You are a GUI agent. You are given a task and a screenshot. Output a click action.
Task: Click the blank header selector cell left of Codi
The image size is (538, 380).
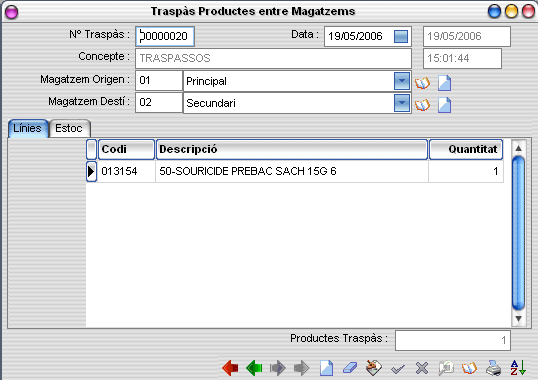[x=92, y=150]
